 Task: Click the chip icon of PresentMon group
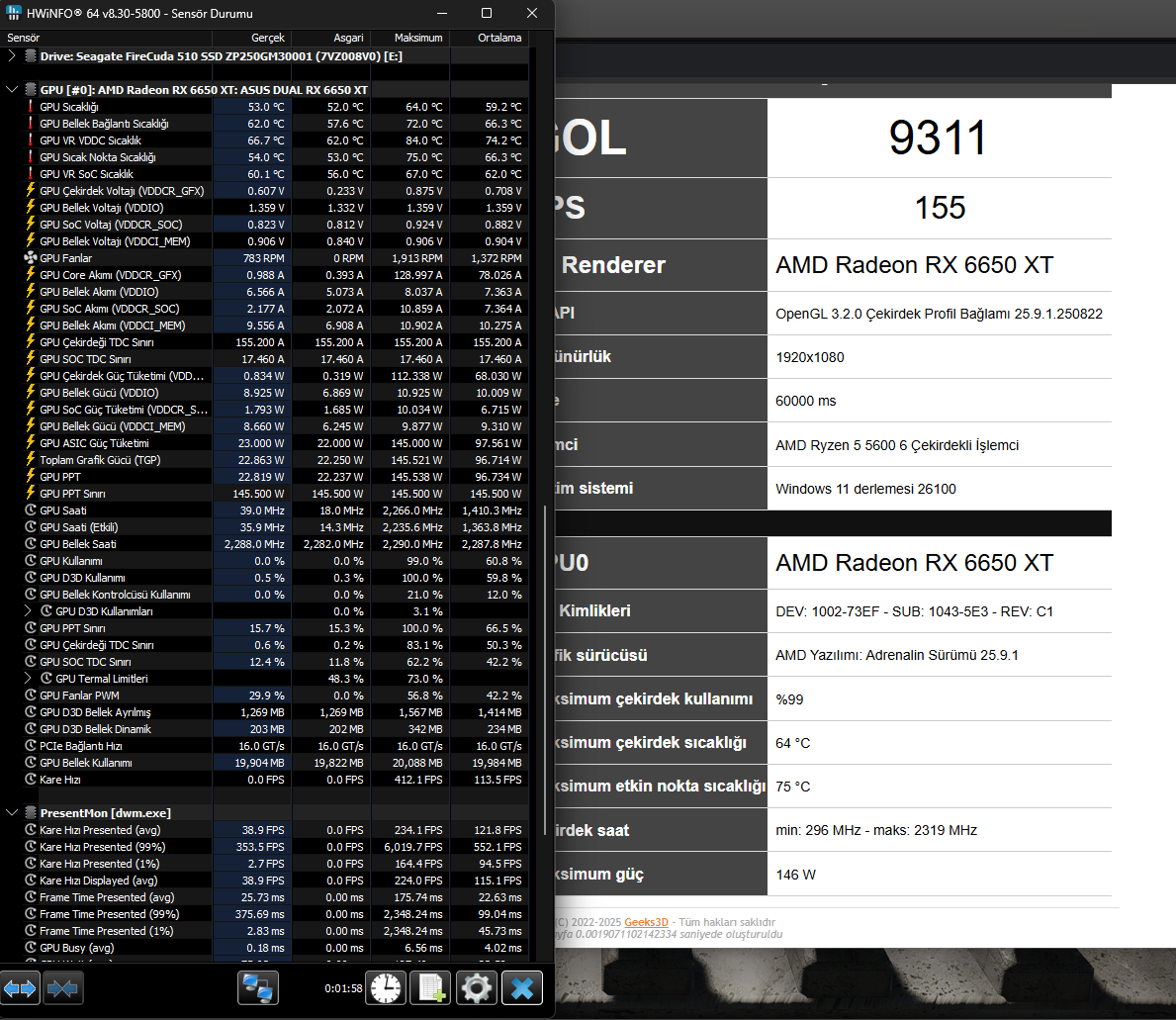(31, 812)
